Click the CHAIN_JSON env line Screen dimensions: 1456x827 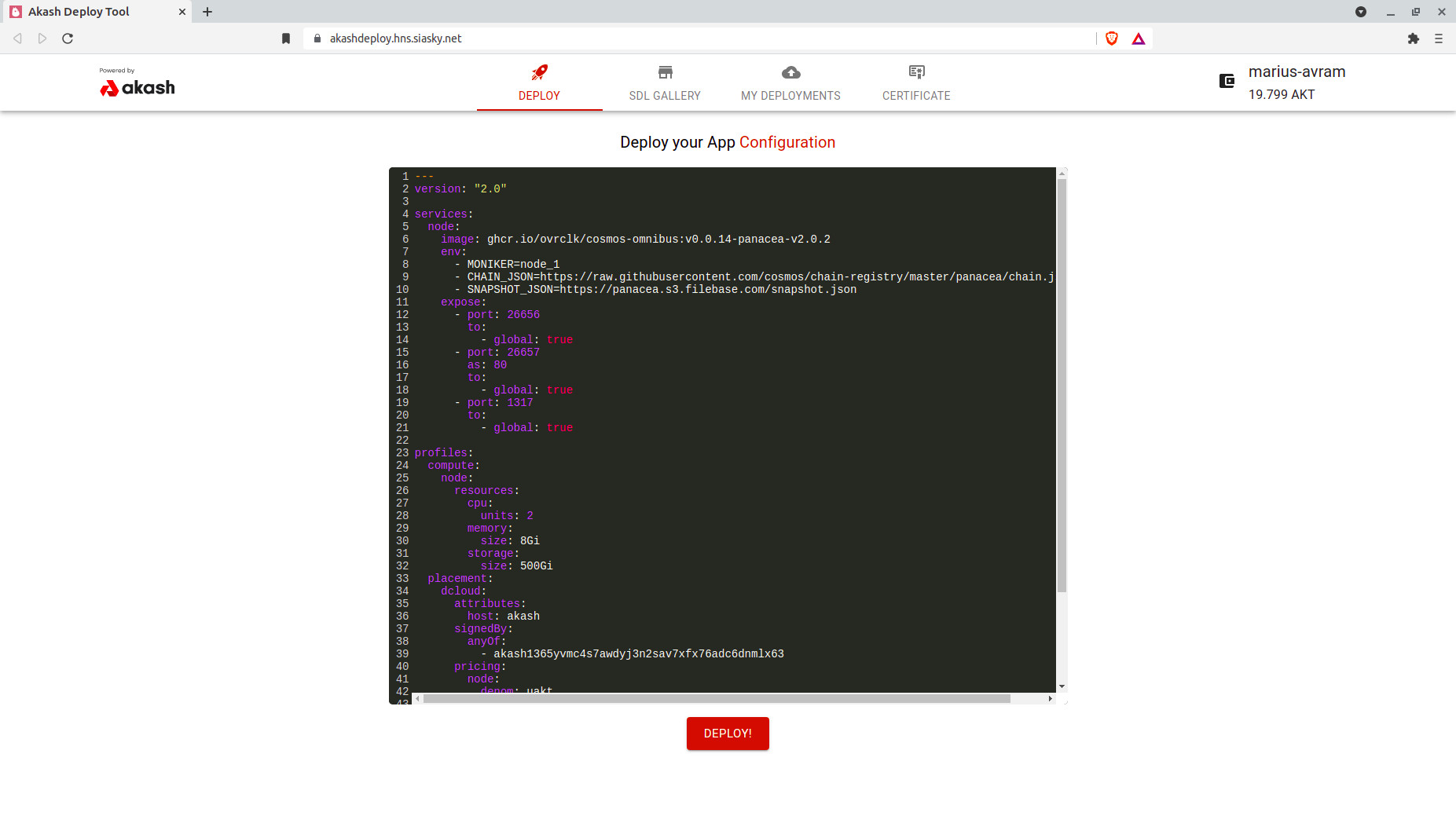click(754, 277)
